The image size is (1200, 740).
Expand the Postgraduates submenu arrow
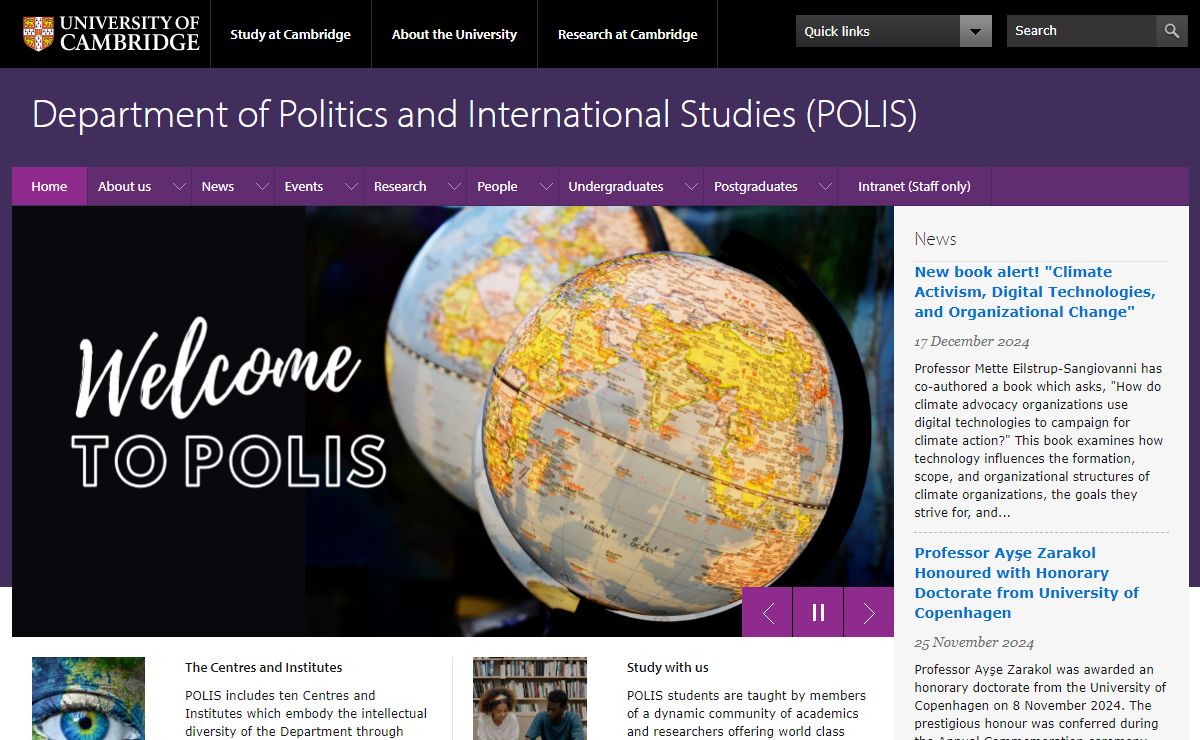(826, 187)
